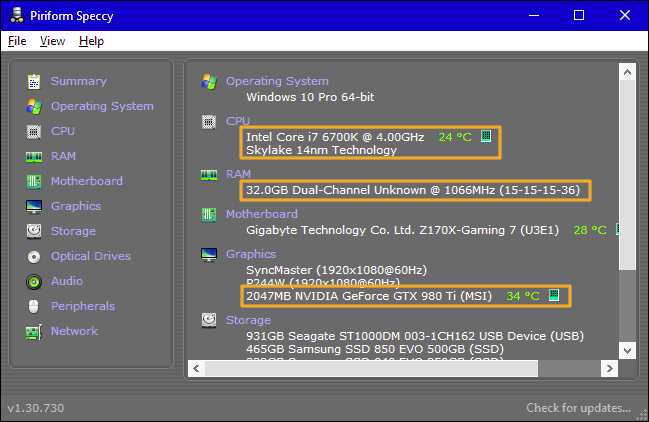Select Motherboard in the sidebar
The width and height of the screenshot is (649, 422).
point(87,181)
